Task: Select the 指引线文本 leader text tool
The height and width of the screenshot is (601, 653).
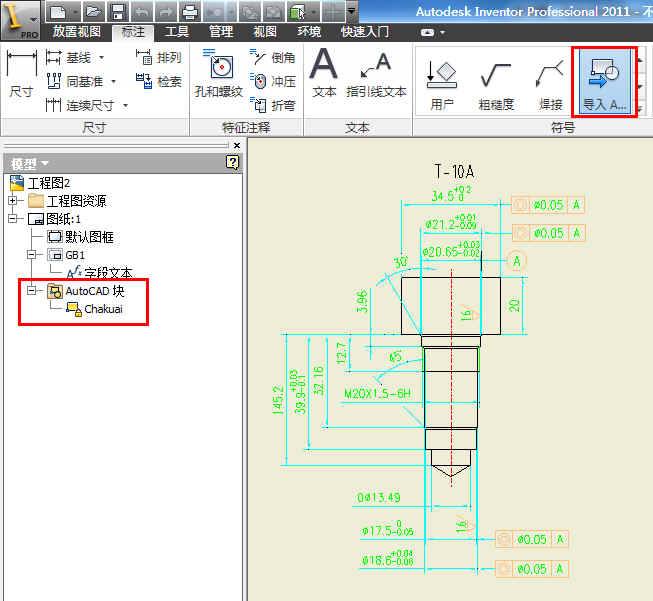Action: click(376, 75)
